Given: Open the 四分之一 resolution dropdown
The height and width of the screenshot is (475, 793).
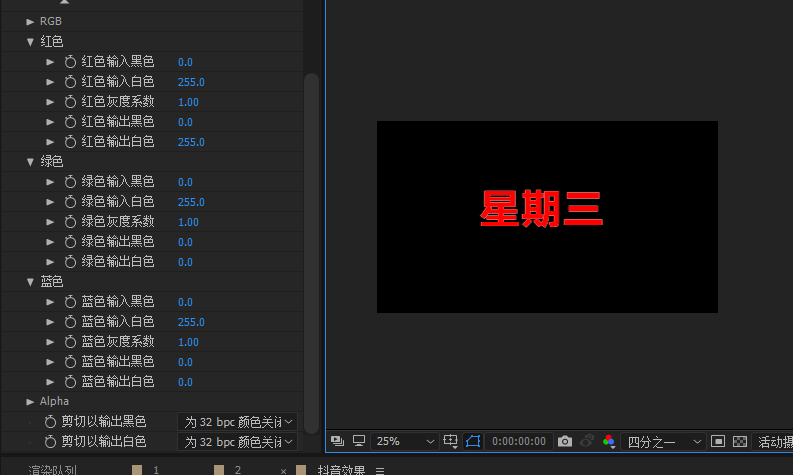Looking at the screenshot, I should [663, 441].
